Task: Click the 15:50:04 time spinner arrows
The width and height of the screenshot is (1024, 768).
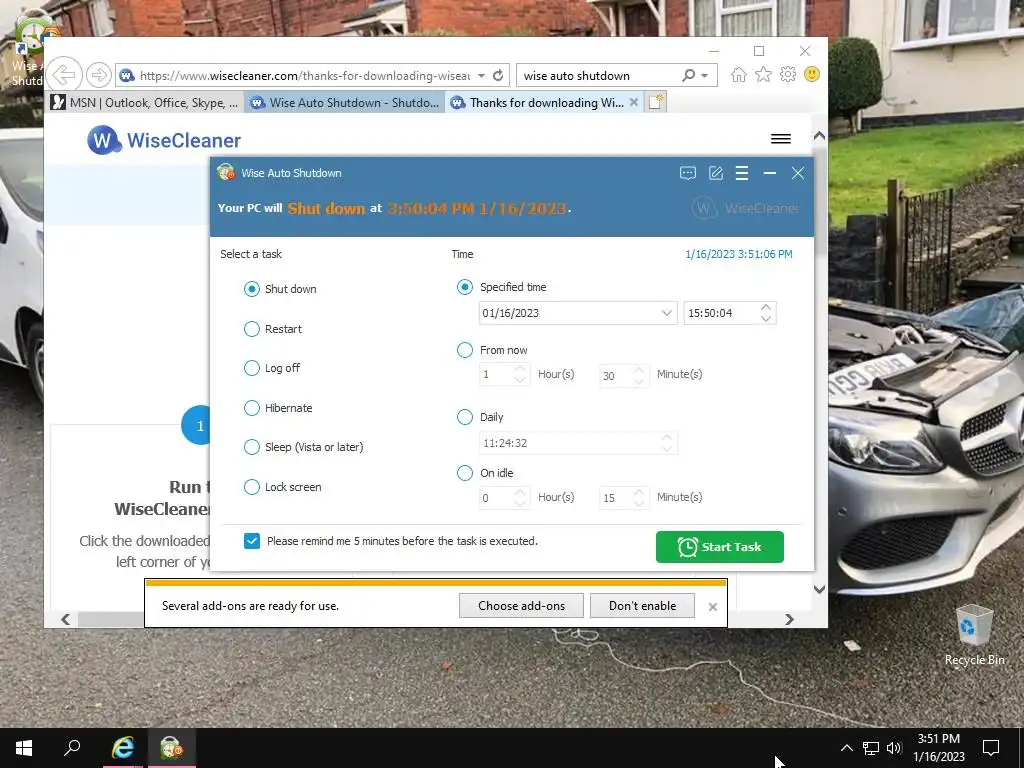Action: pos(766,313)
